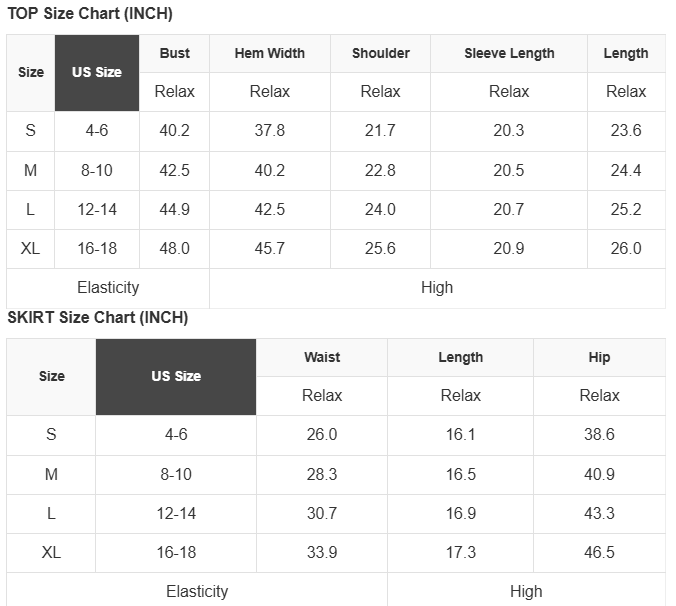Image resolution: width=676 pixels, height=606 pixels.
Task: Click the Hip column header
Action: click(x=600, y=357)
